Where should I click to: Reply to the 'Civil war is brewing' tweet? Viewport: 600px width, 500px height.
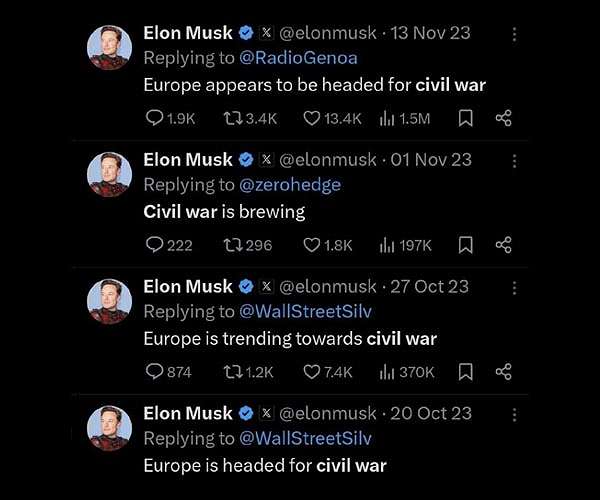click(x=169, y=245)
